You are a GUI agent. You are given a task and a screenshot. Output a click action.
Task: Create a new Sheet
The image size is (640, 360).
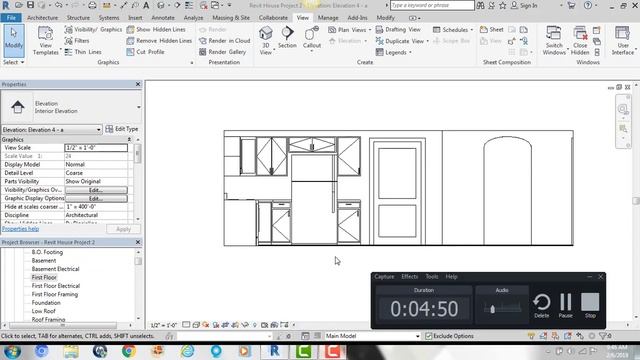[x=492, y=29]
